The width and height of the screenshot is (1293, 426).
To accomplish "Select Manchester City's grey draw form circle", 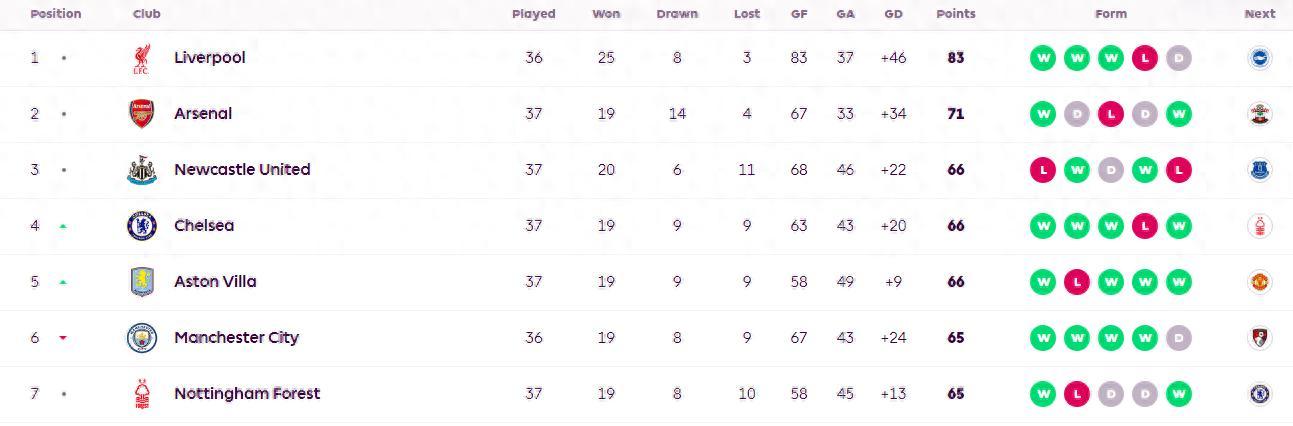I will pyautogui.click(x=1179, y=338).
